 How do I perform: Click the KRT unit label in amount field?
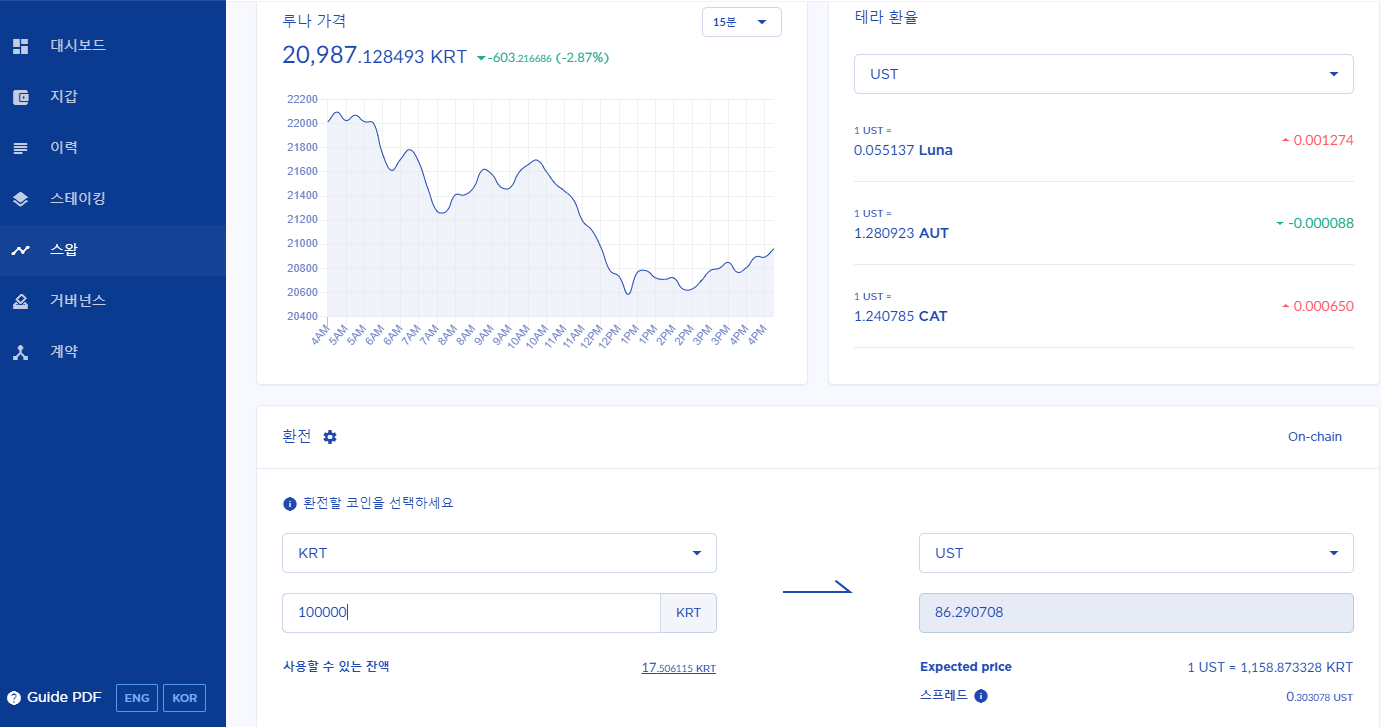(689, 613)
